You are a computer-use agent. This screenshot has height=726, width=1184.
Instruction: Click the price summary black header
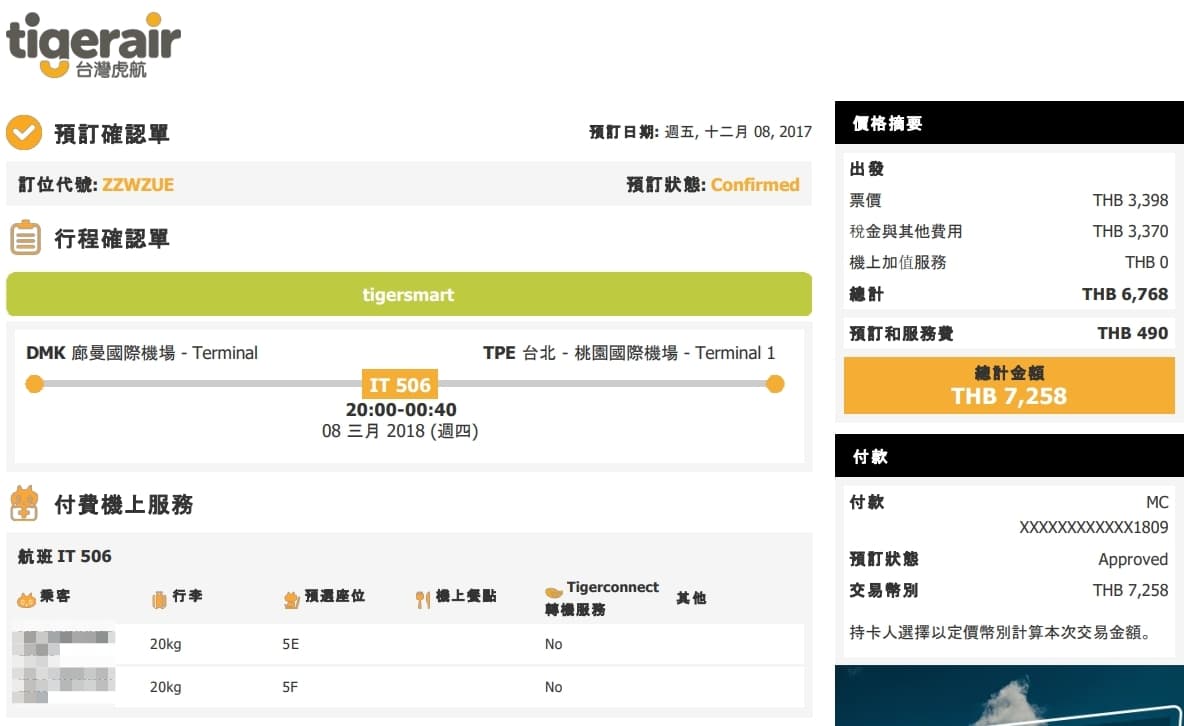[1009, 122]
